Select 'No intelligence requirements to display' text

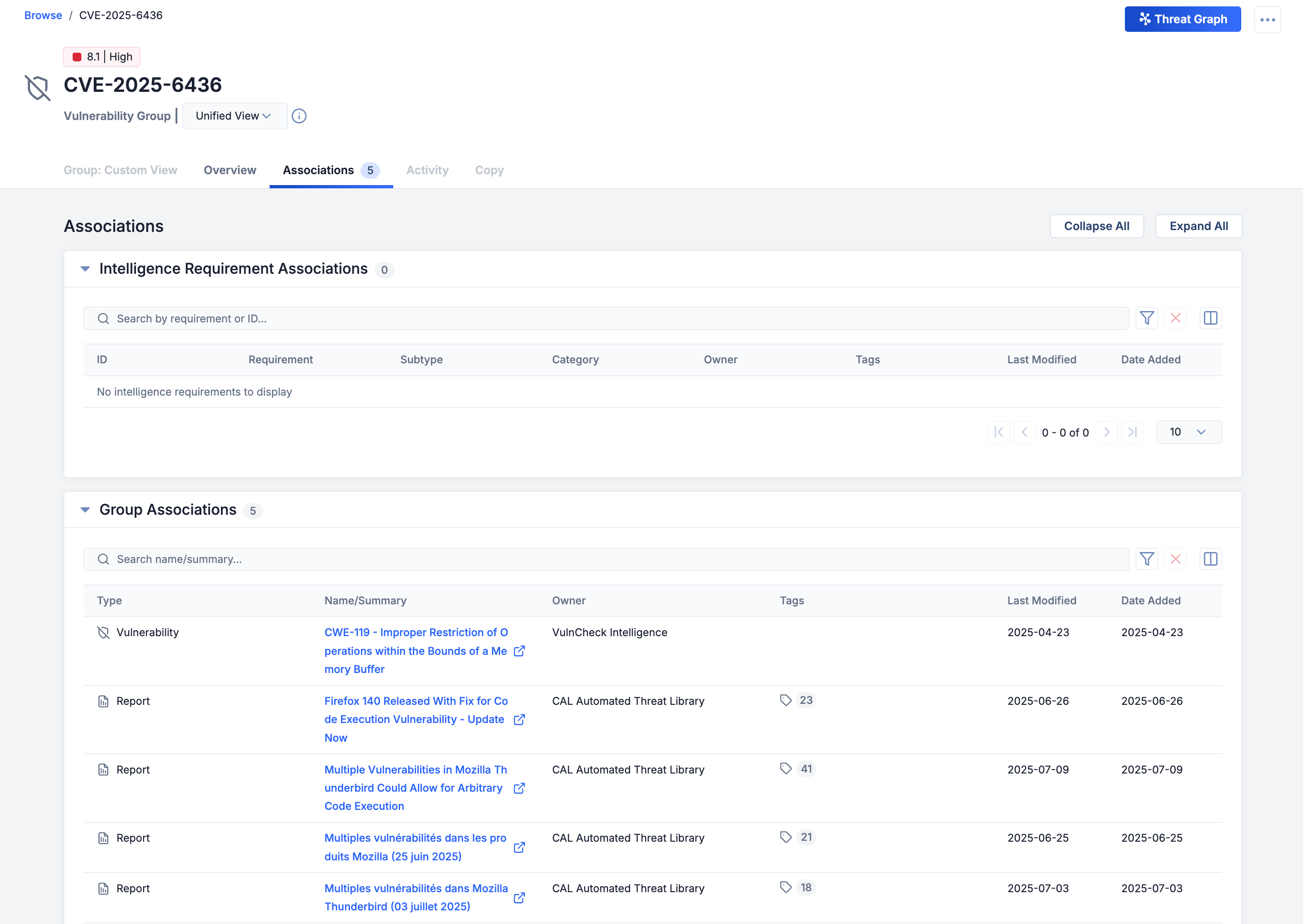[x=194, y=392]
